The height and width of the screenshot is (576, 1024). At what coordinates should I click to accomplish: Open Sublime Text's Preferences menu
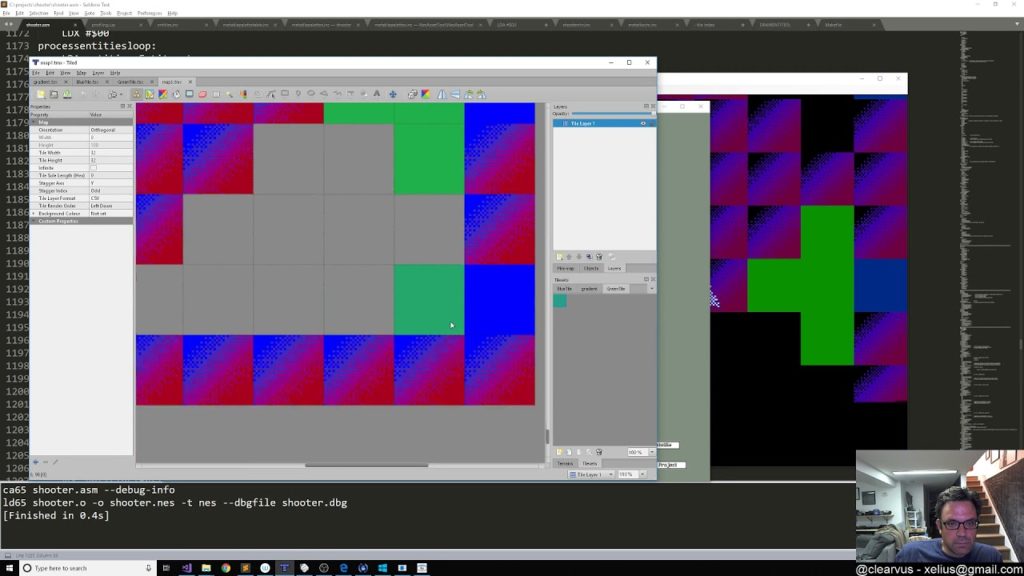pos(150,13)
